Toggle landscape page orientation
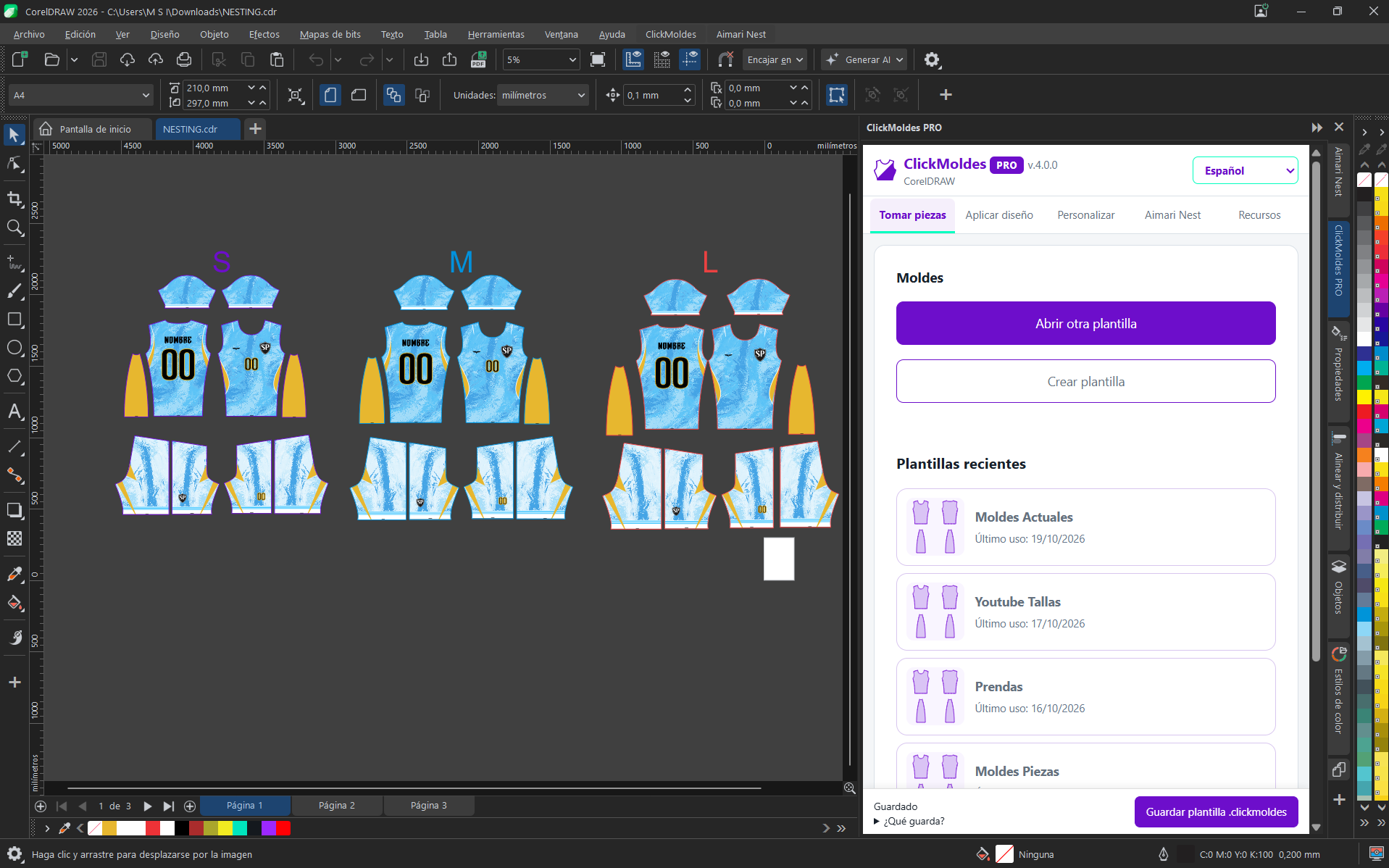Viewport: 1389px width, 868px height. pyautogui.click(x=359, y=95)
